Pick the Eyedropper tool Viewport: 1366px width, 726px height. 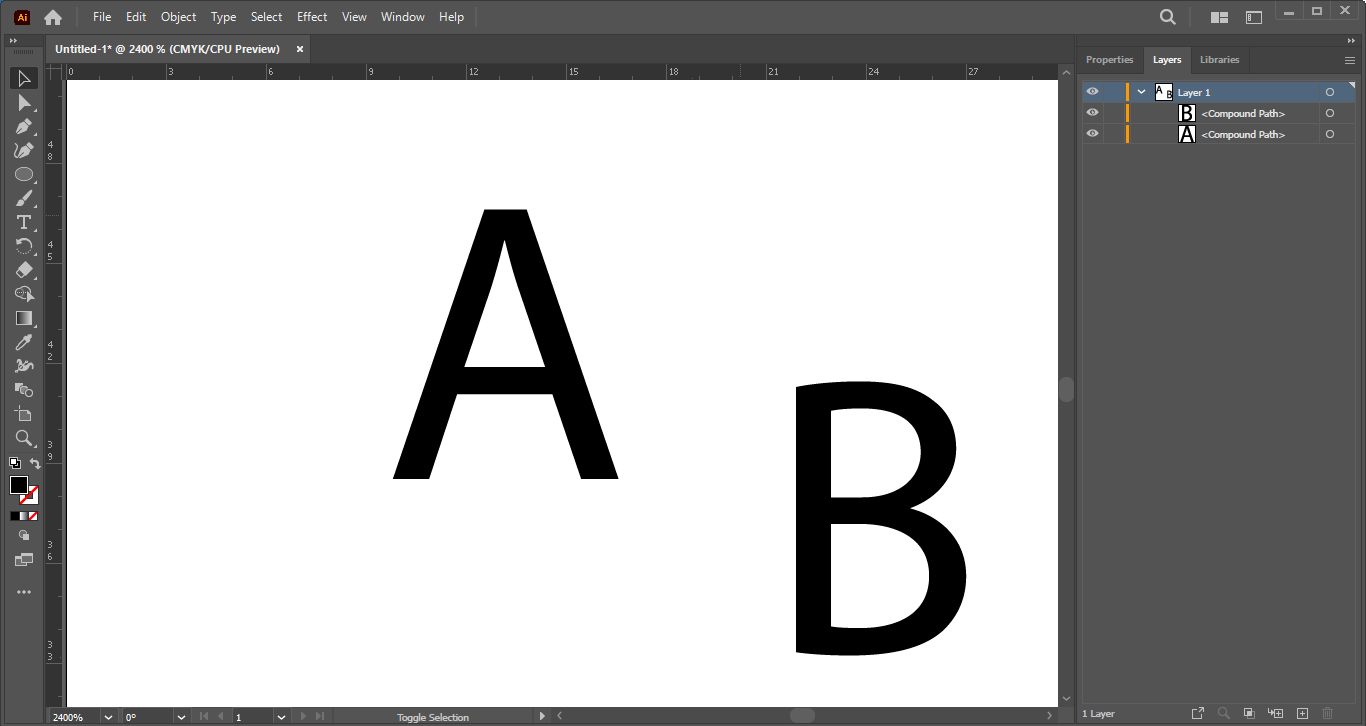point(24,342)
